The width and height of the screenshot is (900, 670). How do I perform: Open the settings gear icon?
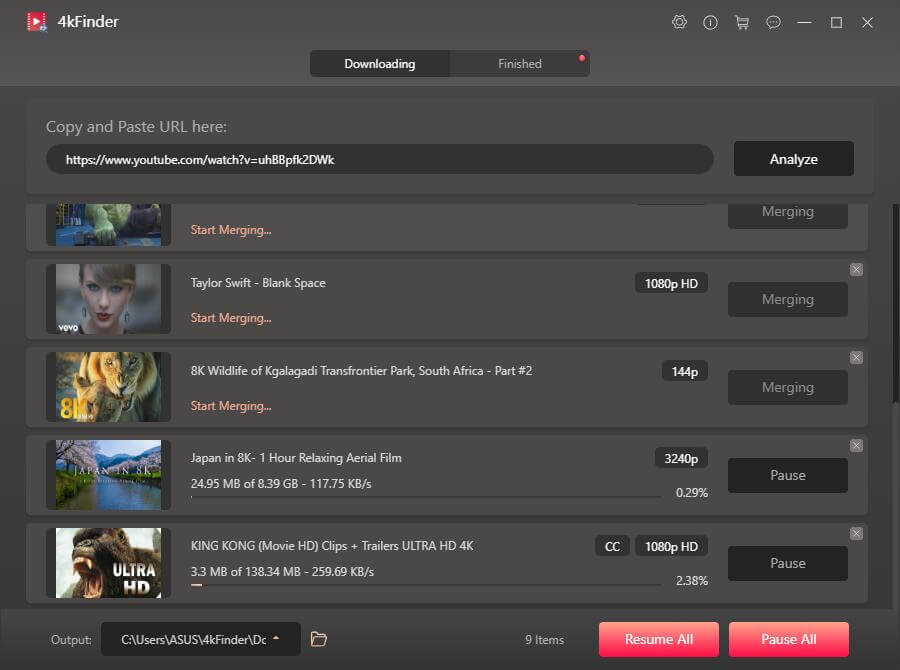680,22
